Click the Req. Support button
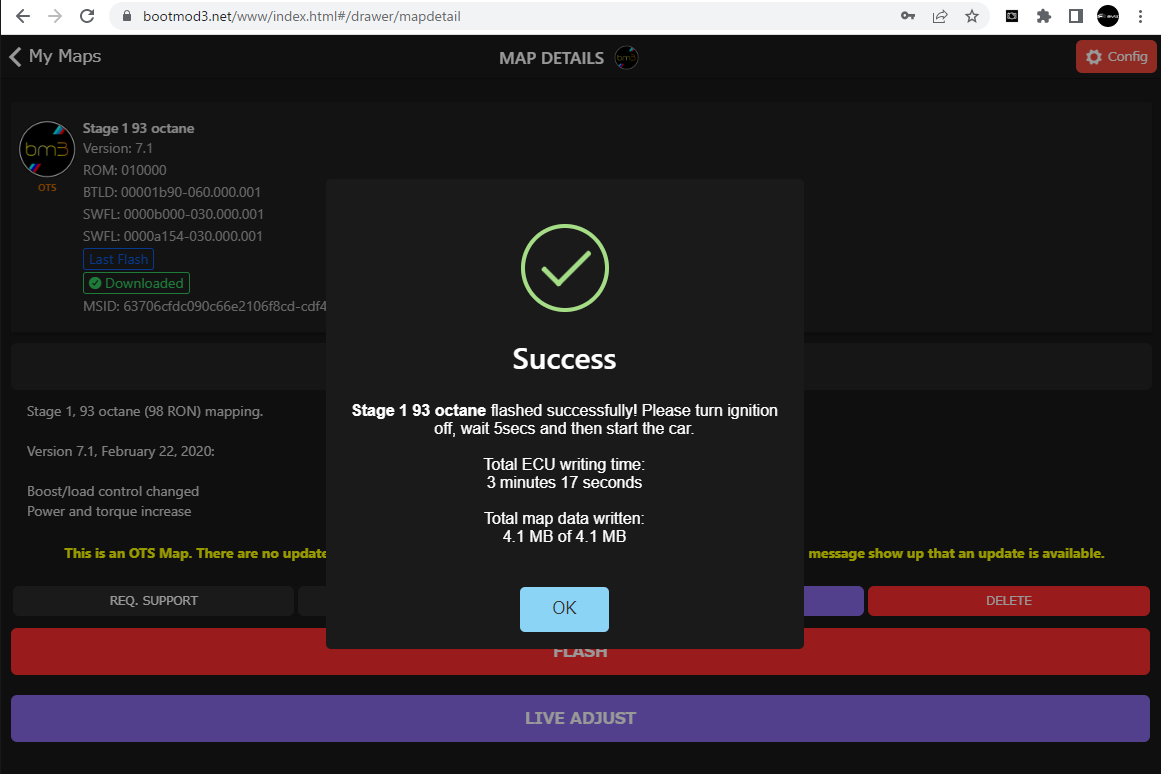This screenshot has height=774, width=1161. point(153,601)
